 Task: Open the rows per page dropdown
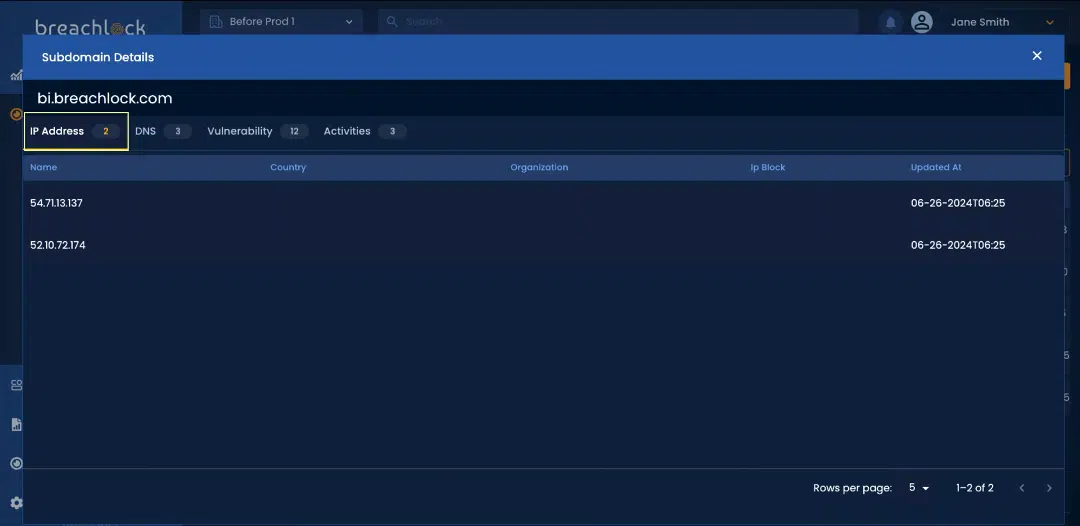(919, 487)
